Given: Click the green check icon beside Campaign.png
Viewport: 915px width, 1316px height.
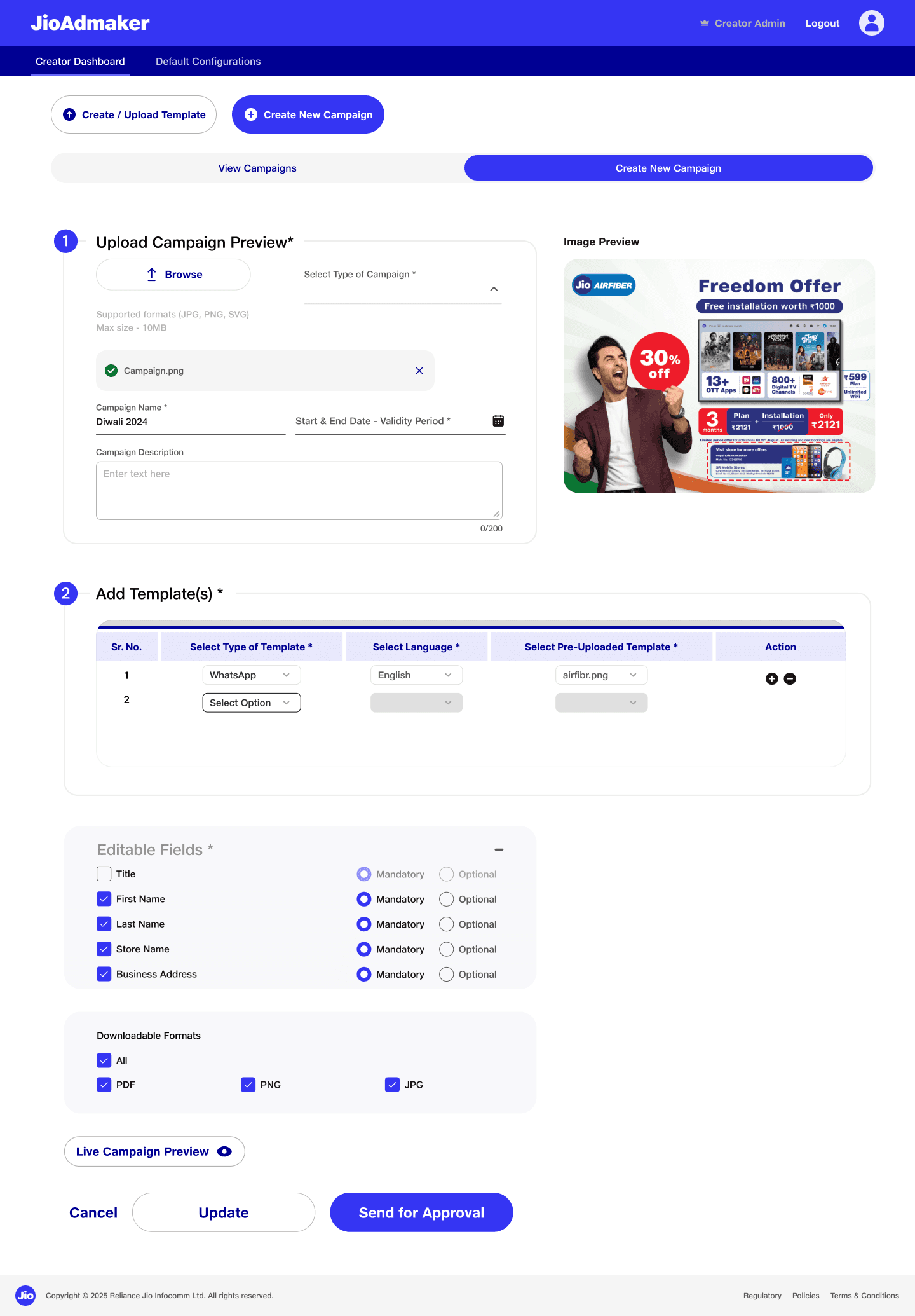Looking at the screenshot, I should 111,371.
